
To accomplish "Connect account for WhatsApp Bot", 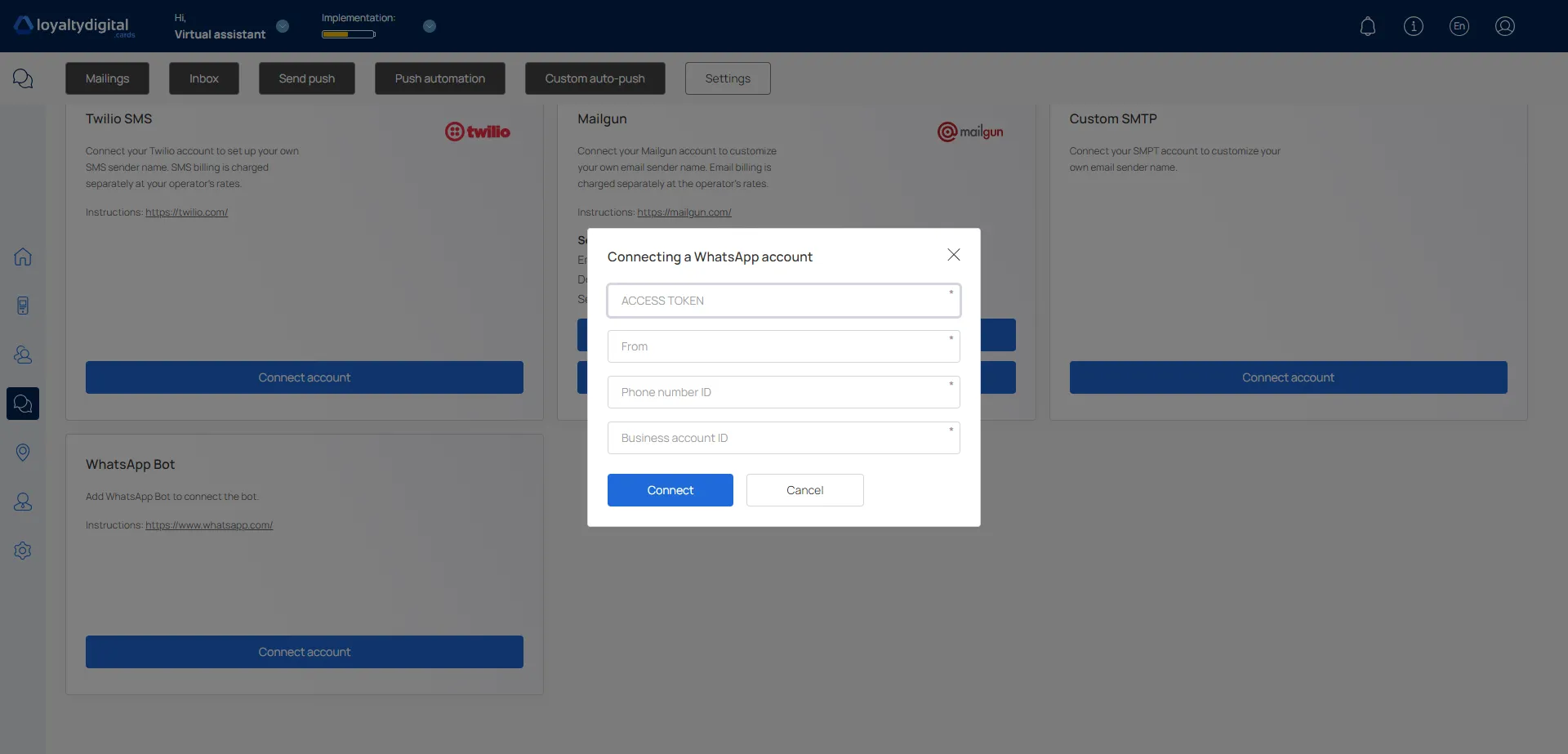I will (x=305, y=652).
